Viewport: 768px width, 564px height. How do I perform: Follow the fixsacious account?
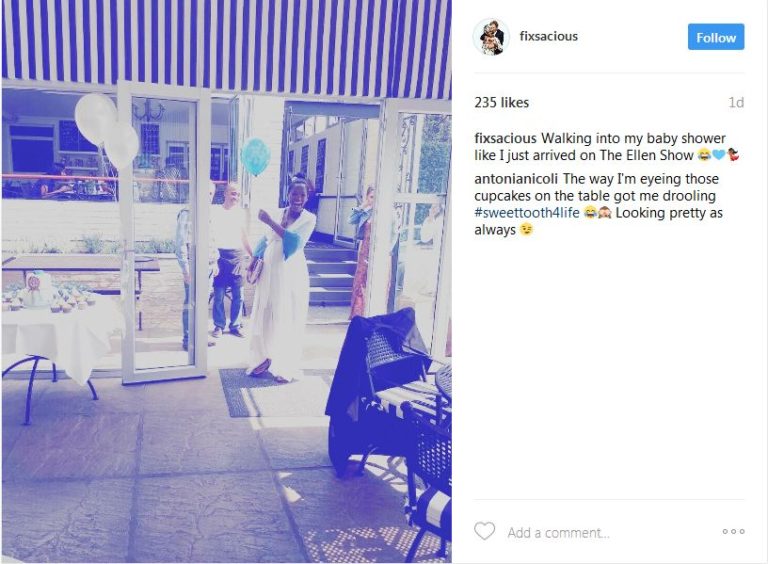coord(716,37)
